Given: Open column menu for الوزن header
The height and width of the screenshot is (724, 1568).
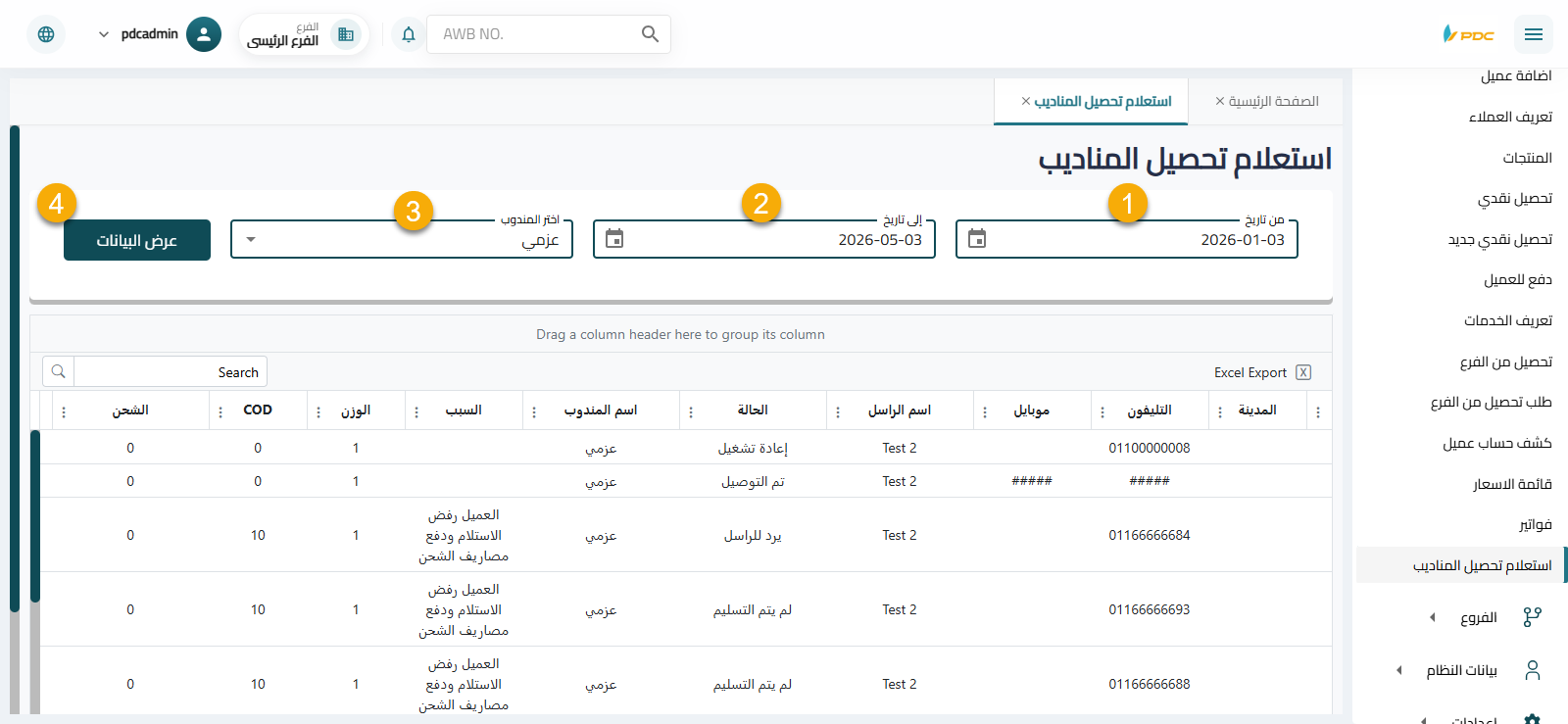Looking at the screenshot, I should 318,411.
